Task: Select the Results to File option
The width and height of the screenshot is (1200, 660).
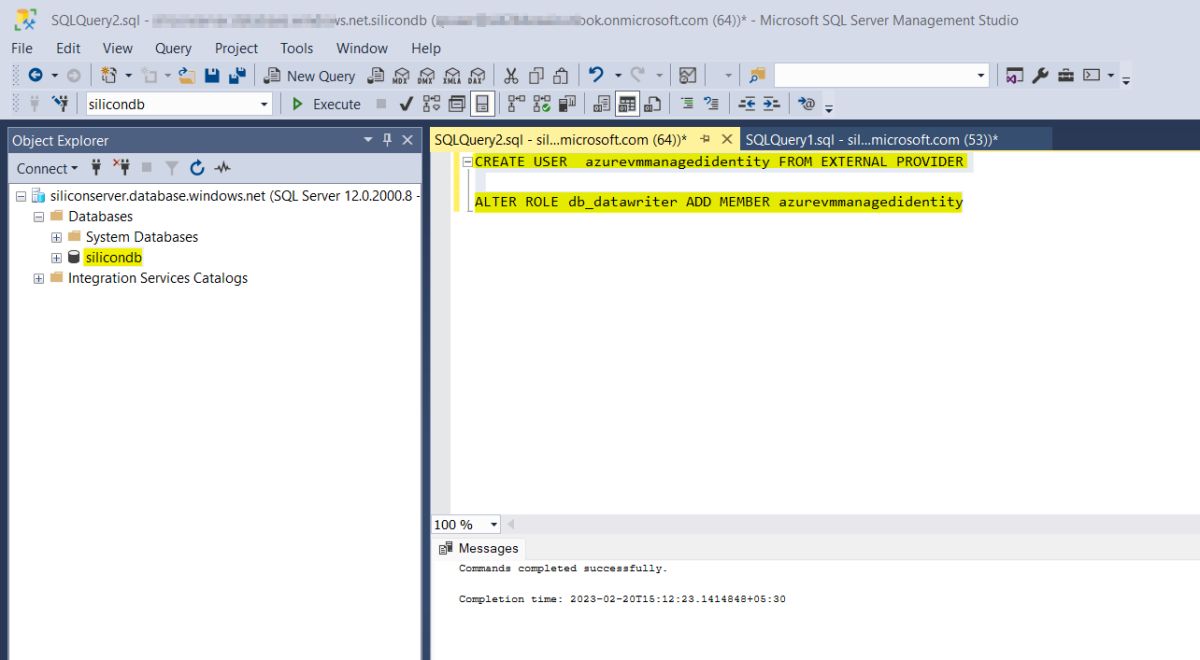Action: tap(652, 103)
